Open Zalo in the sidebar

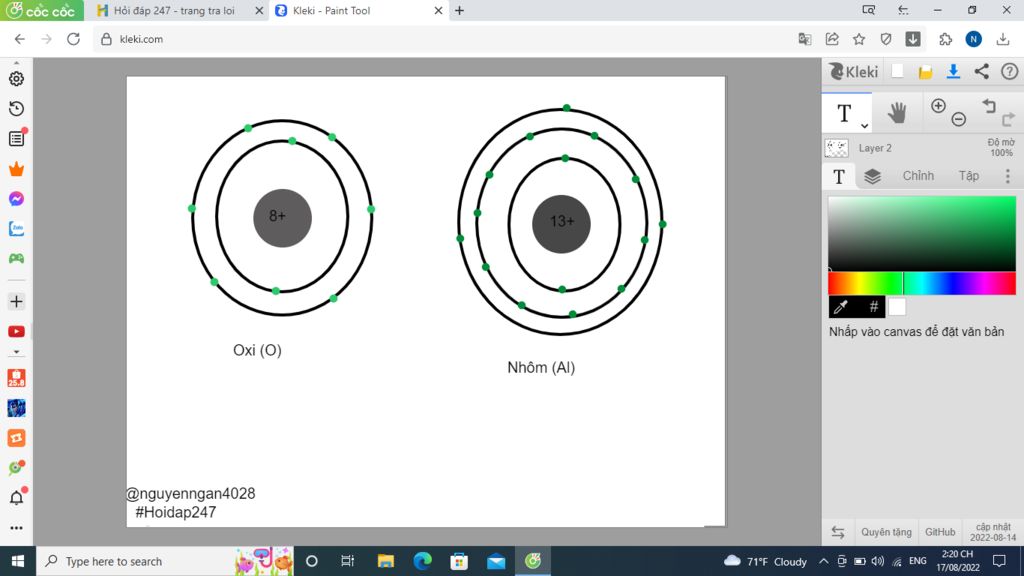tap(16, 229)
